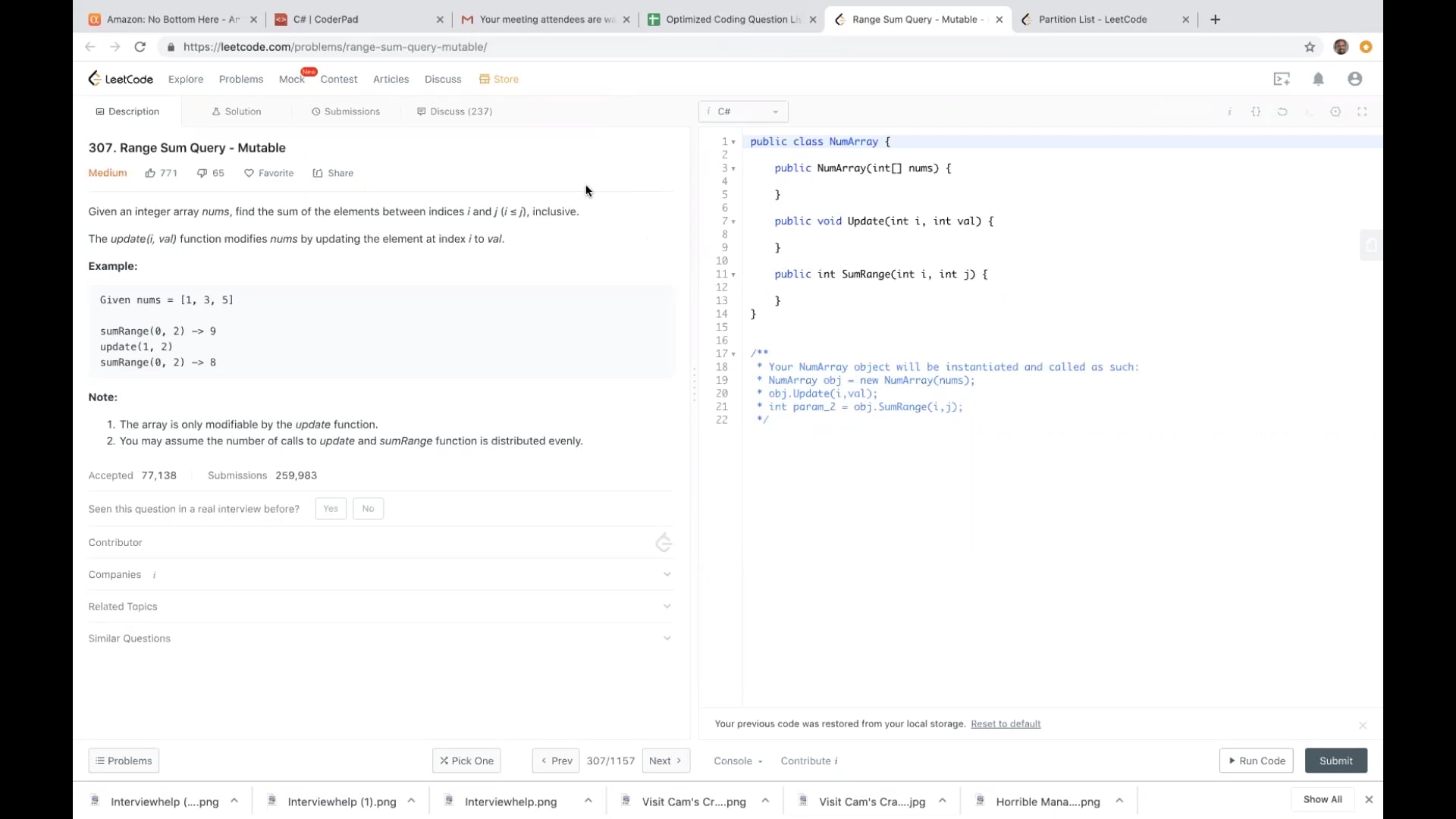The image size is (1456, 819).
Task: Select No for seen in real interview
Action: 368,509
